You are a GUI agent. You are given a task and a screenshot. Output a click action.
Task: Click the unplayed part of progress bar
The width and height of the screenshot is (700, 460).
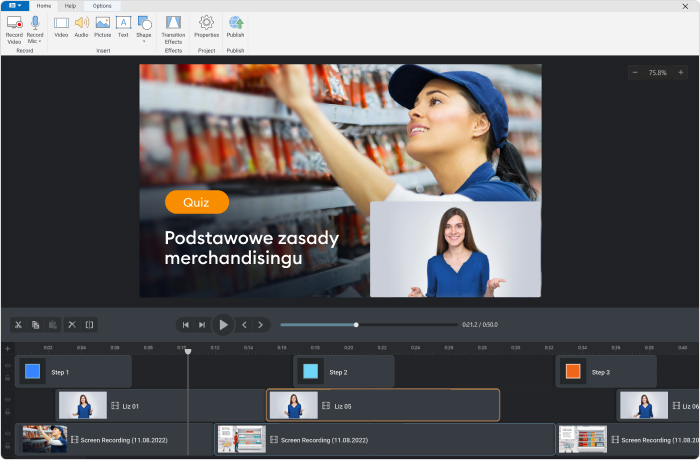[408, 325]
